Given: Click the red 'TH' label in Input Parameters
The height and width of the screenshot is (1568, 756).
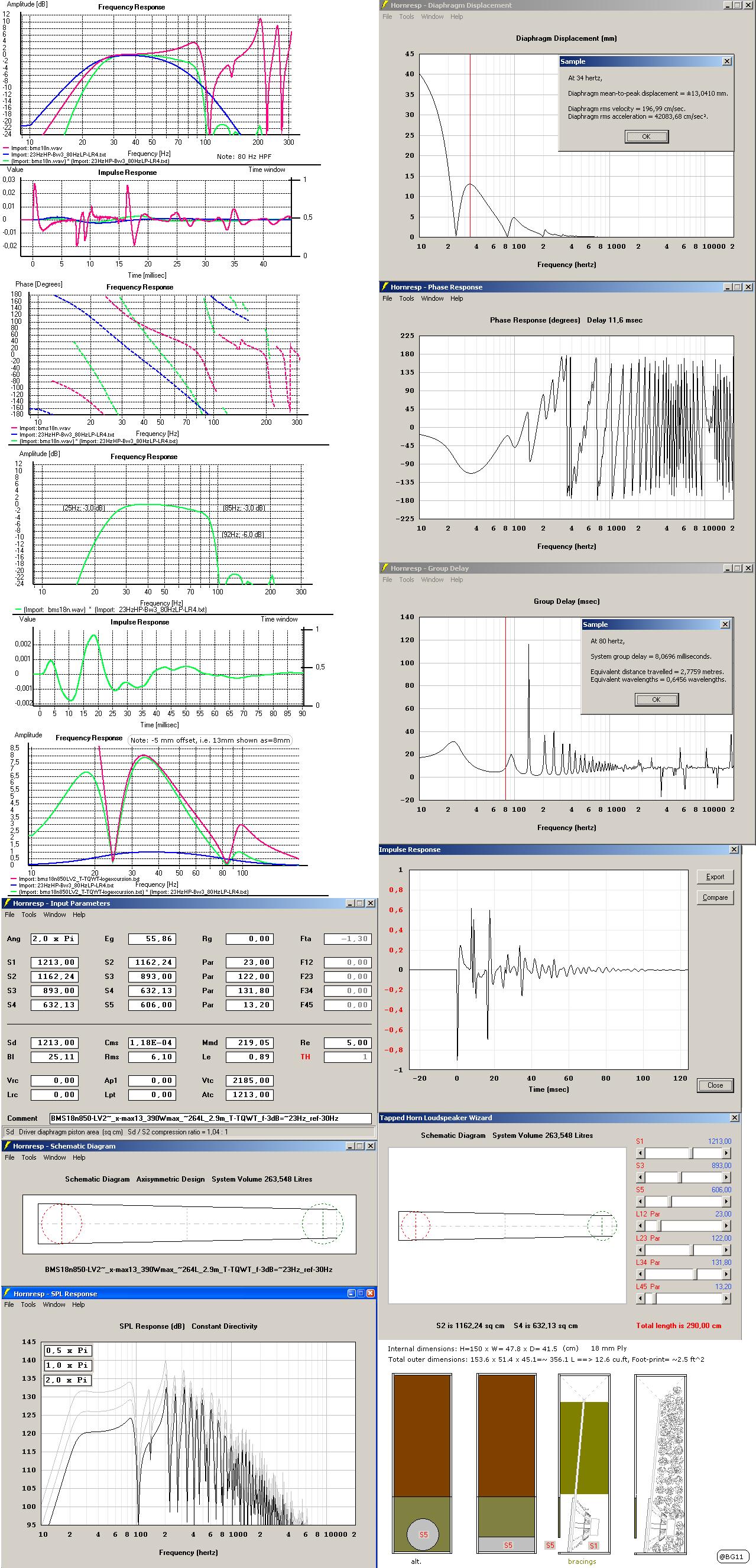Looking at the screenshot, I should (x=305, y=1058).
